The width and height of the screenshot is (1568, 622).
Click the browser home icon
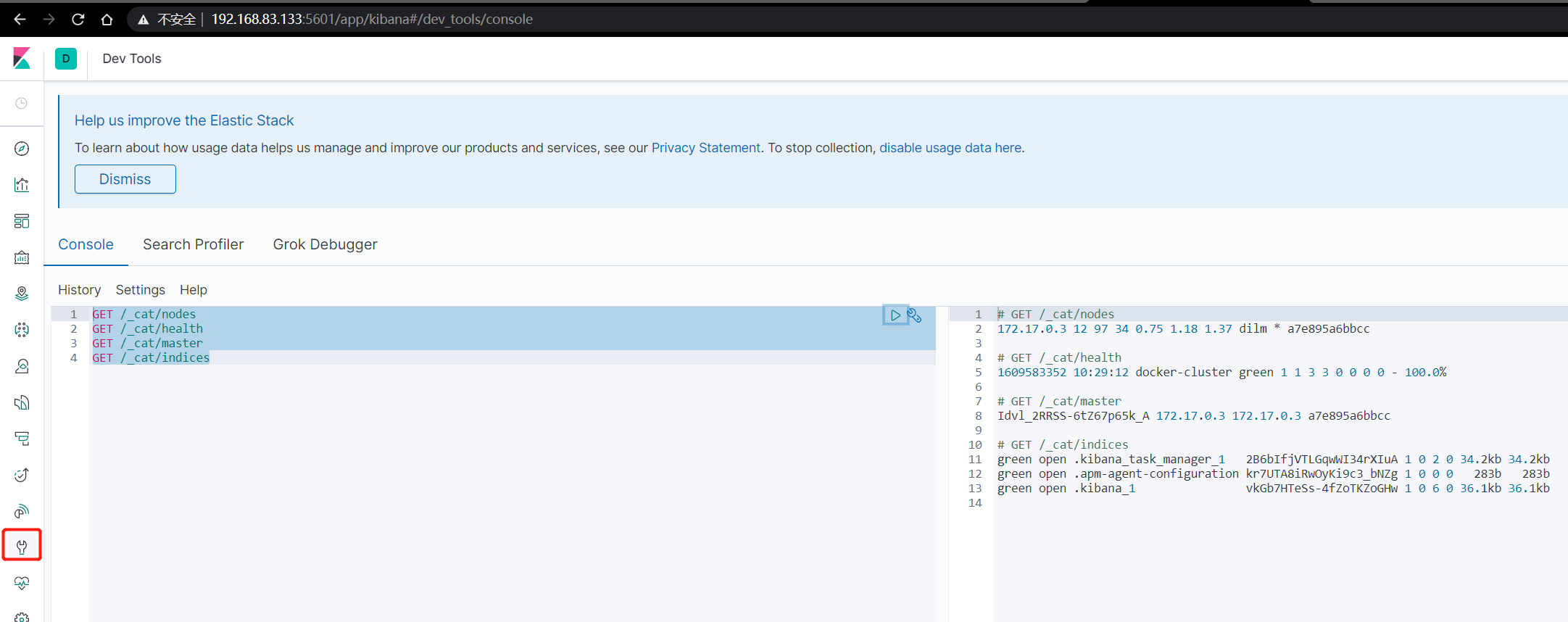107,20
